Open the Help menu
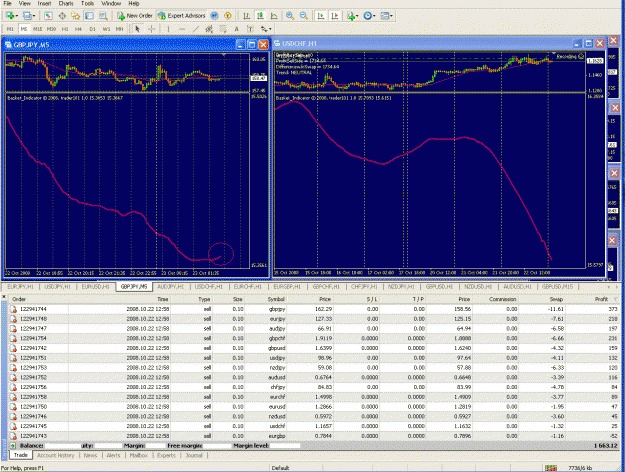The height and width of the screenshot is (472, 625). 134,3
